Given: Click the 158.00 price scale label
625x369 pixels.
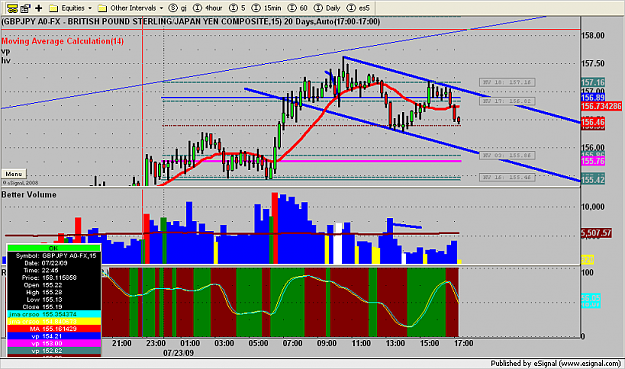Looking at the screenshot, I should coord(593,35).
